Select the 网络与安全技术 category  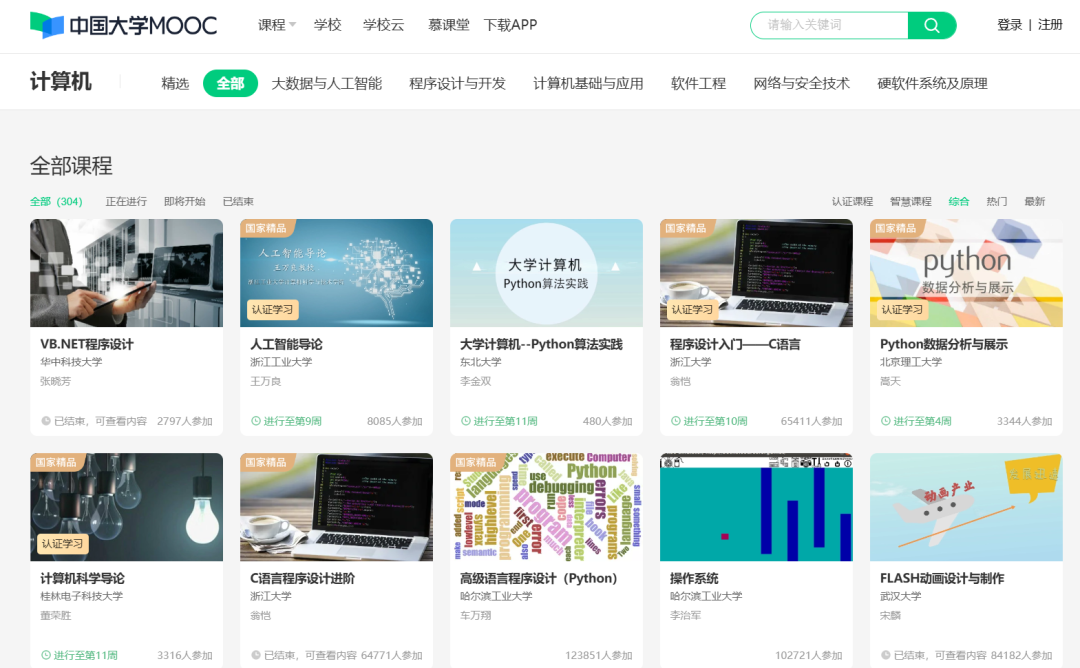tap(802, 83)
